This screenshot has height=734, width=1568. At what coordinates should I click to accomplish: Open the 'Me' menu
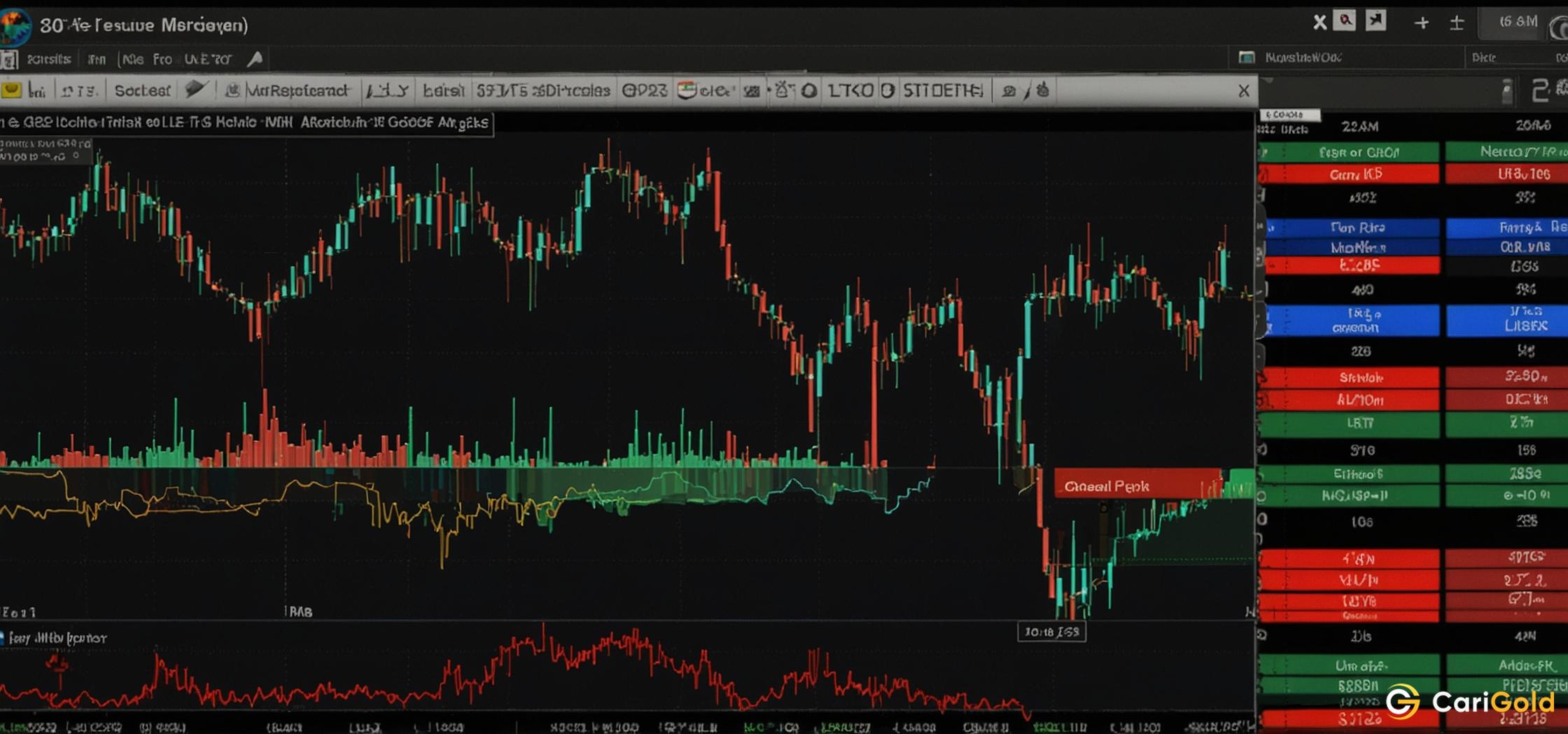[132, 60]
